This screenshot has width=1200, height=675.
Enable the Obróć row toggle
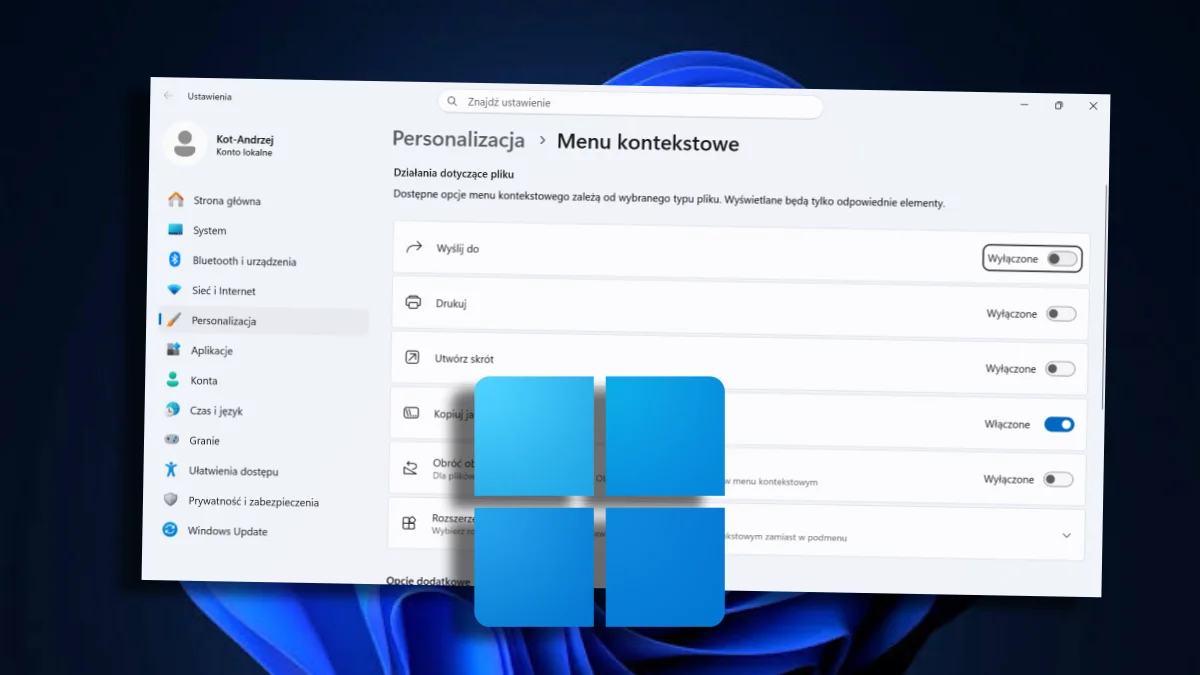coord(1058,479)
